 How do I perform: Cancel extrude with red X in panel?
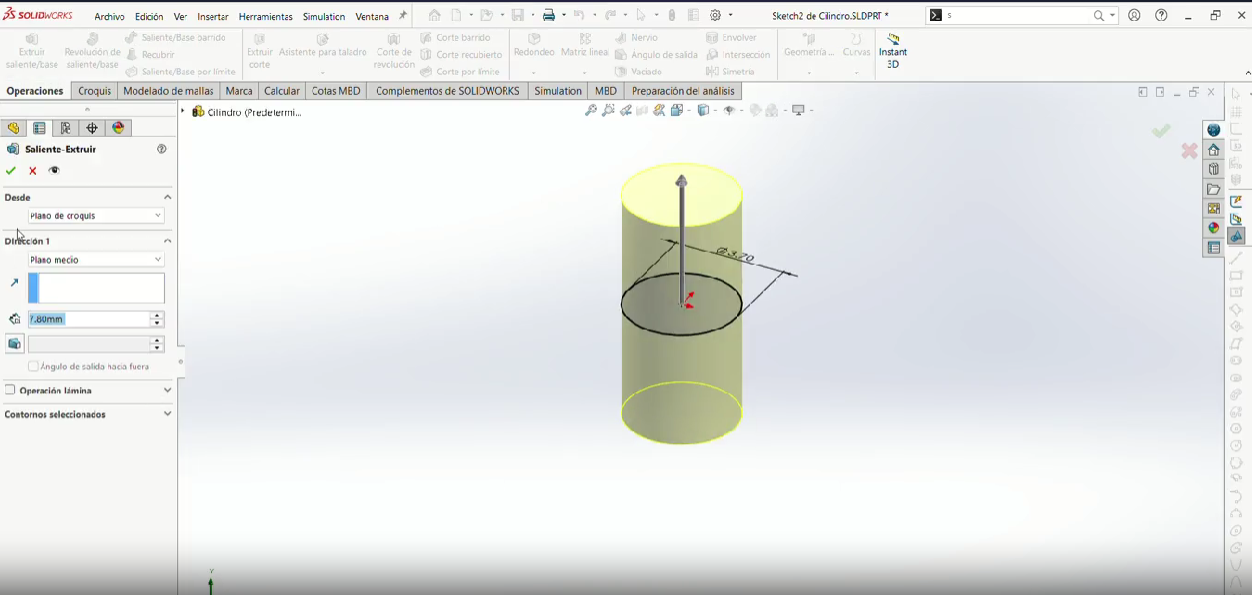pyautogui.click(x=33, y=171)
